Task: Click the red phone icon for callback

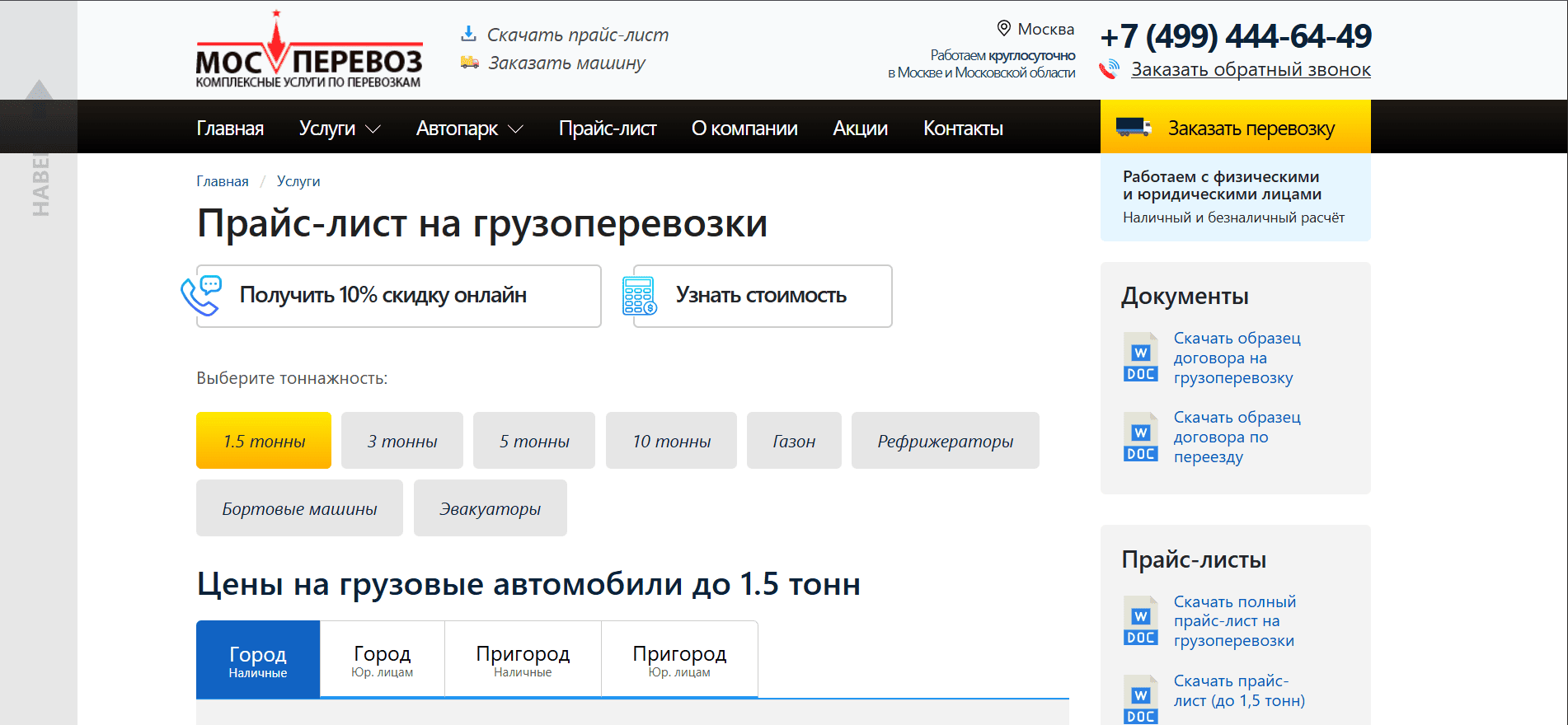Action: tap(1110, 70)
